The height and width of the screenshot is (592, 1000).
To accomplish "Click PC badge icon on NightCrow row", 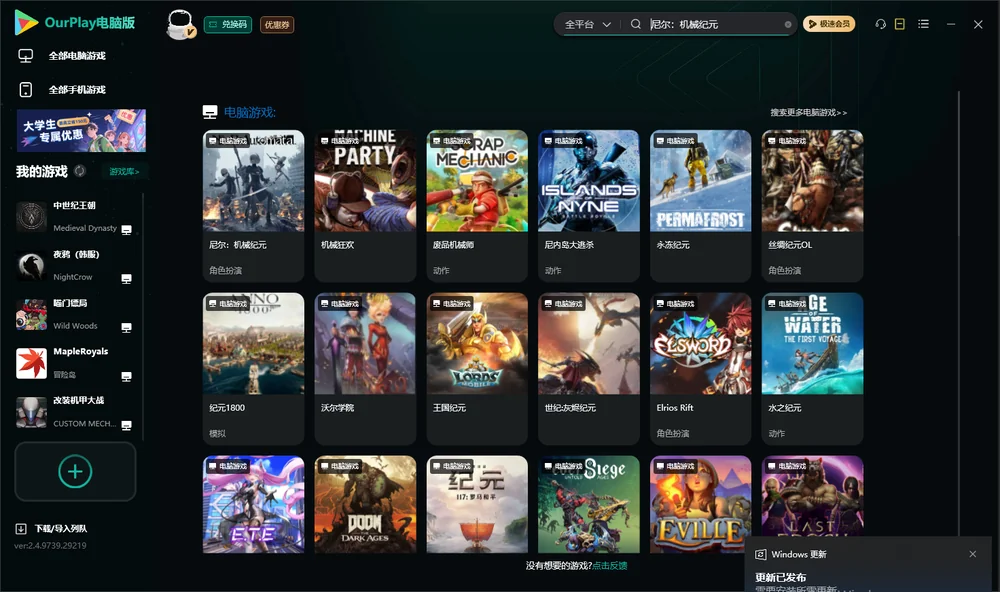I will [126, 279].
